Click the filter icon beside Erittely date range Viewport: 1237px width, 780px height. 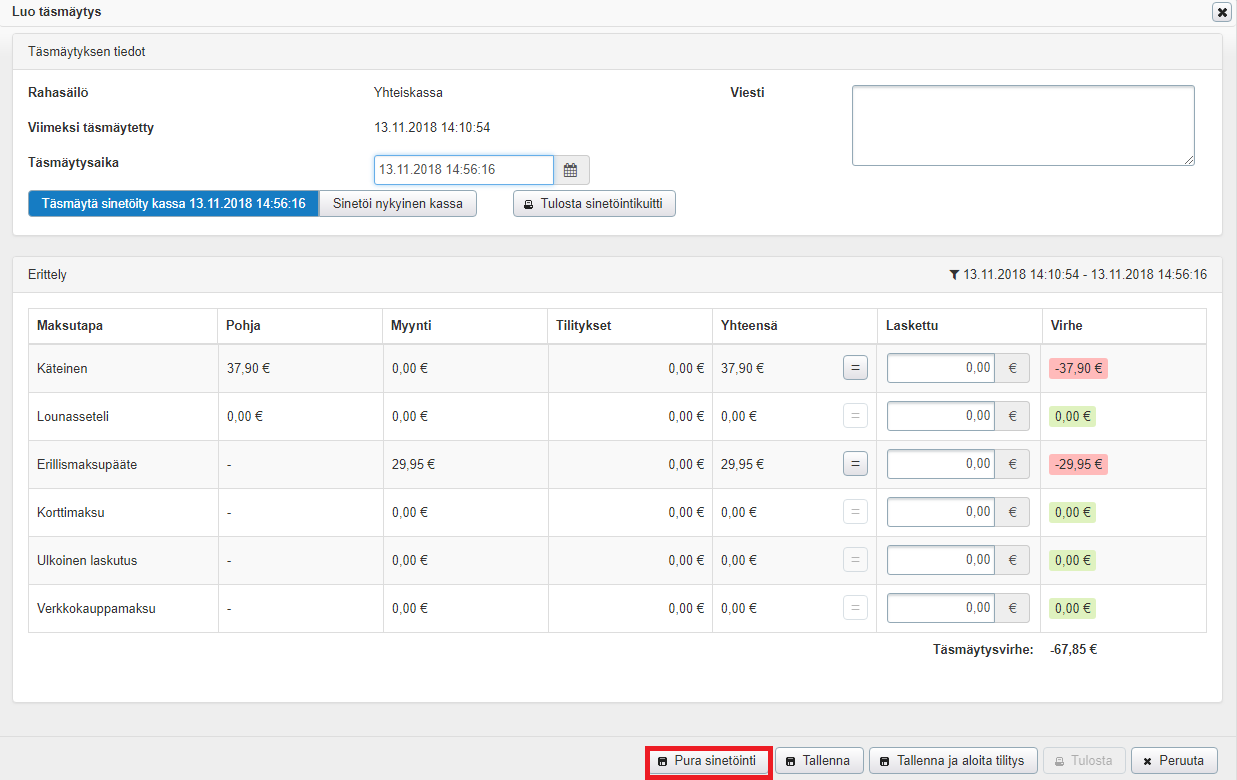(x=954, y=274)
